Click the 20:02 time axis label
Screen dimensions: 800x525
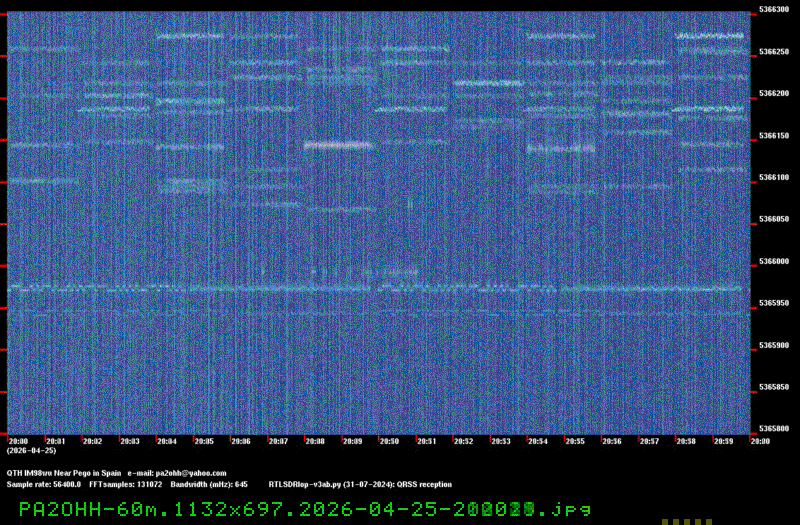[93, 441]
